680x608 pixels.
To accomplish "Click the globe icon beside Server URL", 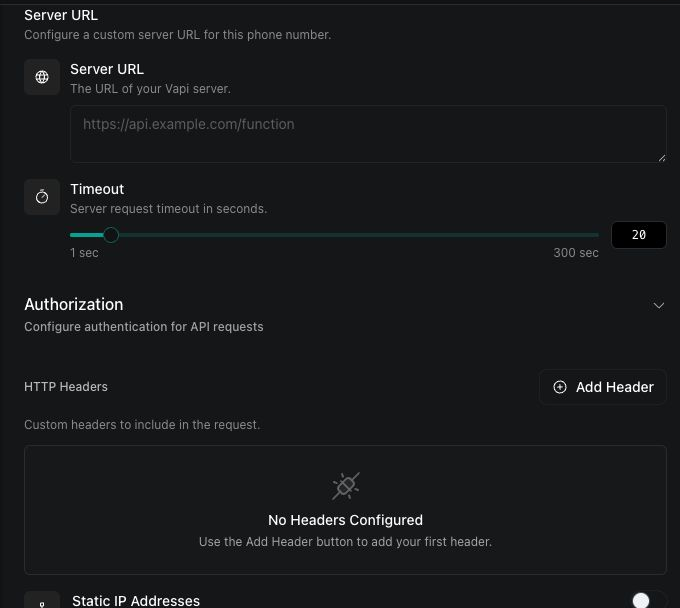I will [x=42, y=77].
